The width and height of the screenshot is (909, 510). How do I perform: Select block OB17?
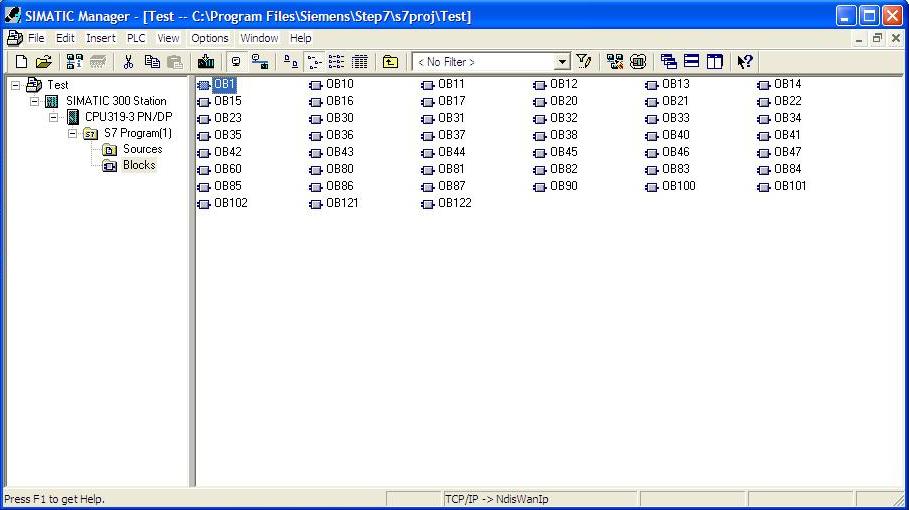[x=452, y=101]
